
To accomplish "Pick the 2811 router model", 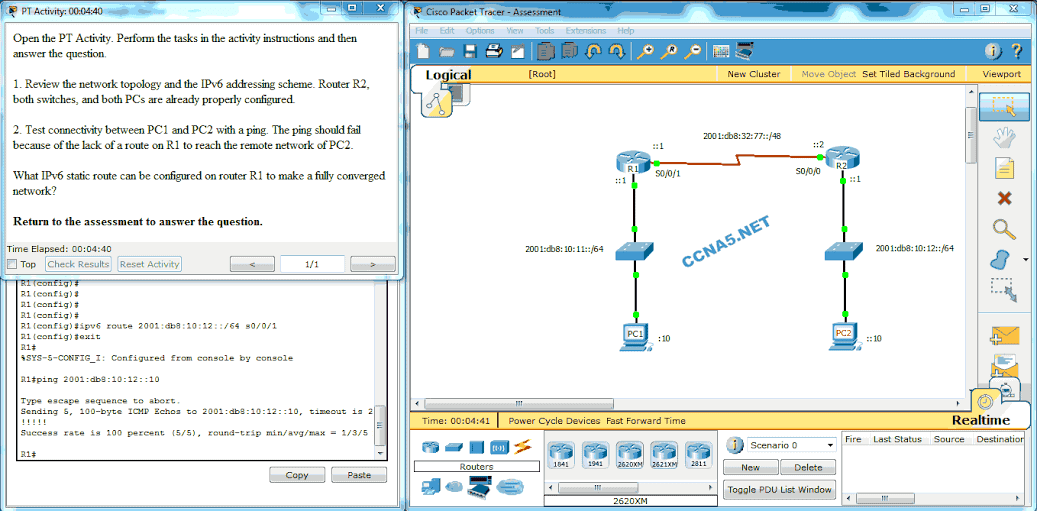I will click(x=698, y=455).
